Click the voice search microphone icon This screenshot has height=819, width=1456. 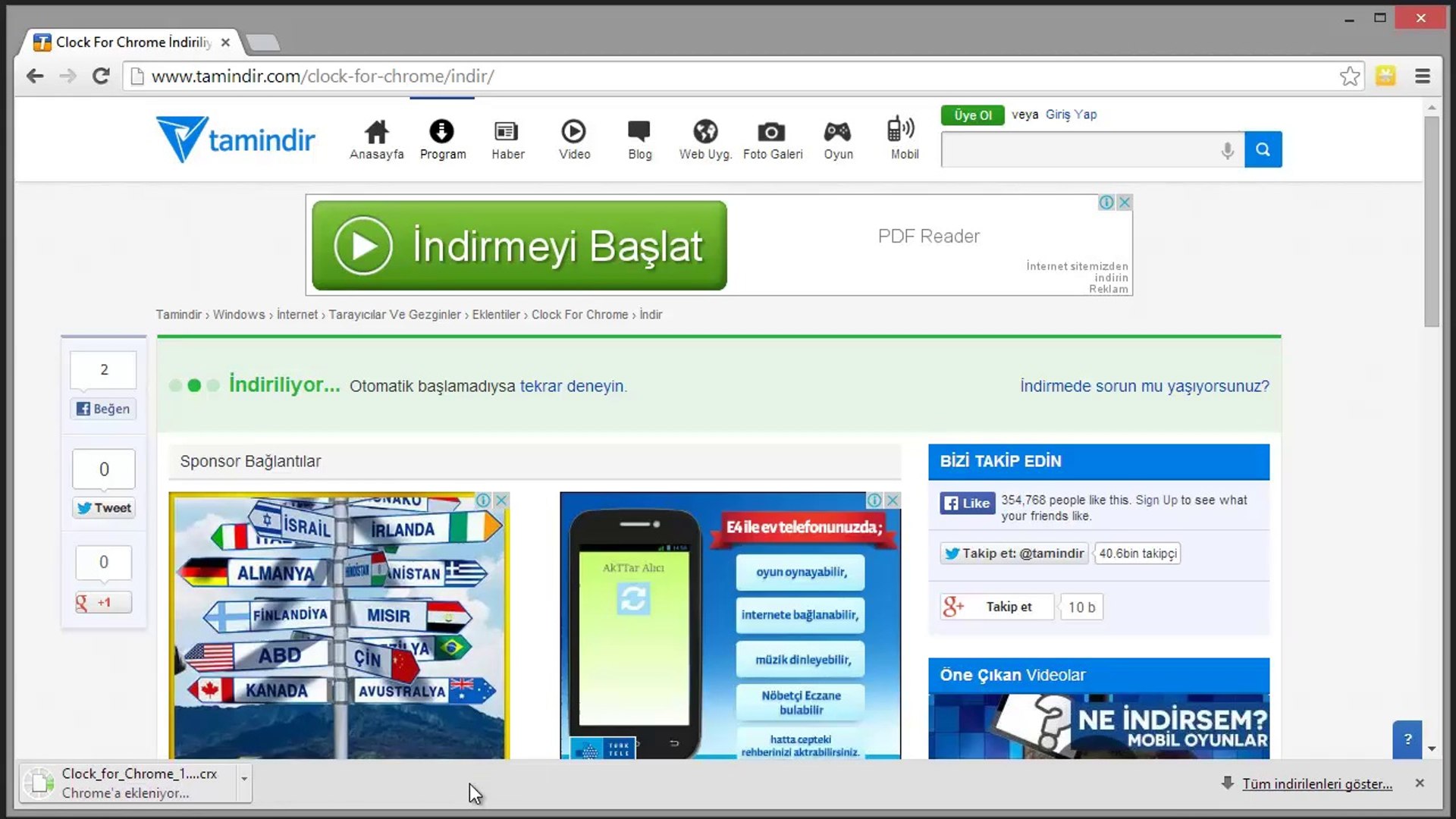1227,150
